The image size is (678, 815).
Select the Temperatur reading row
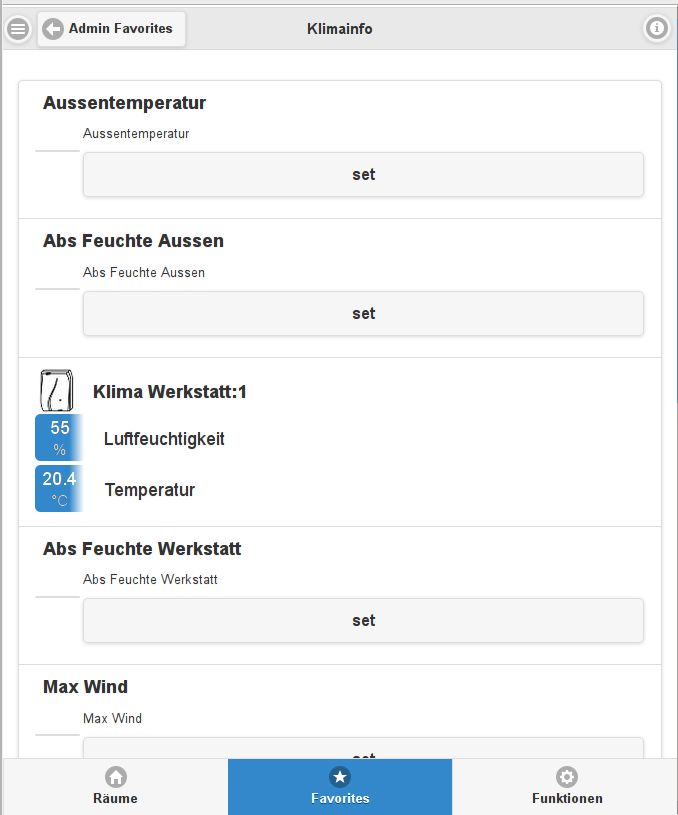(x=150, y=490)
